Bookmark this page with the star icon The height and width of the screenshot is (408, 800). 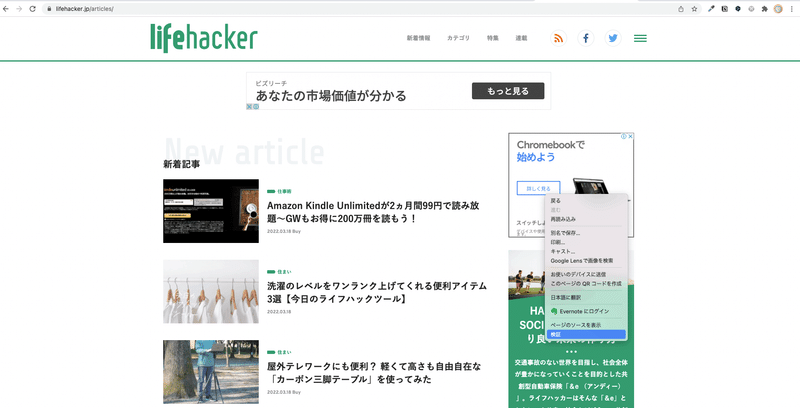tap(694, 9)
